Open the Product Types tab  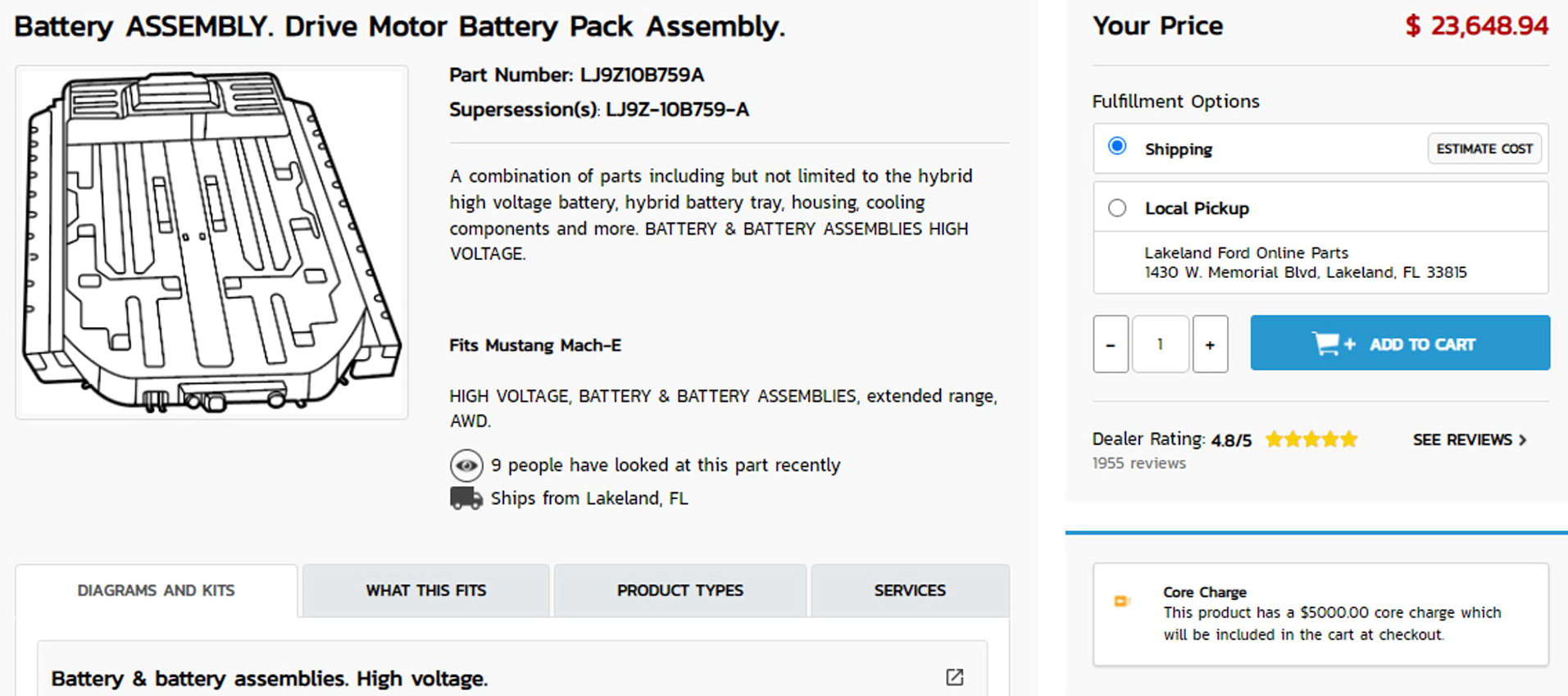pos(679,590)
